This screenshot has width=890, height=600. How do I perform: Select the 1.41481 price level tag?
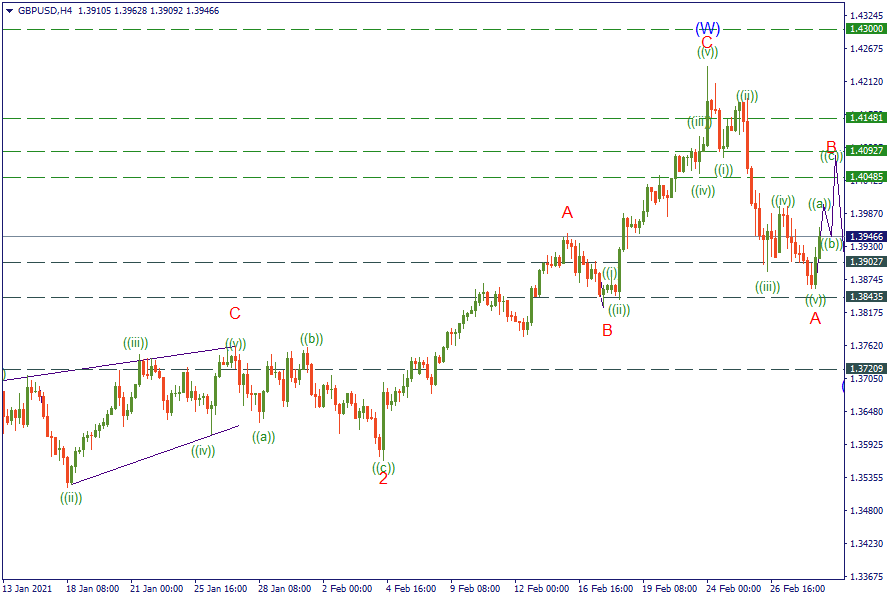click(866, 118)
